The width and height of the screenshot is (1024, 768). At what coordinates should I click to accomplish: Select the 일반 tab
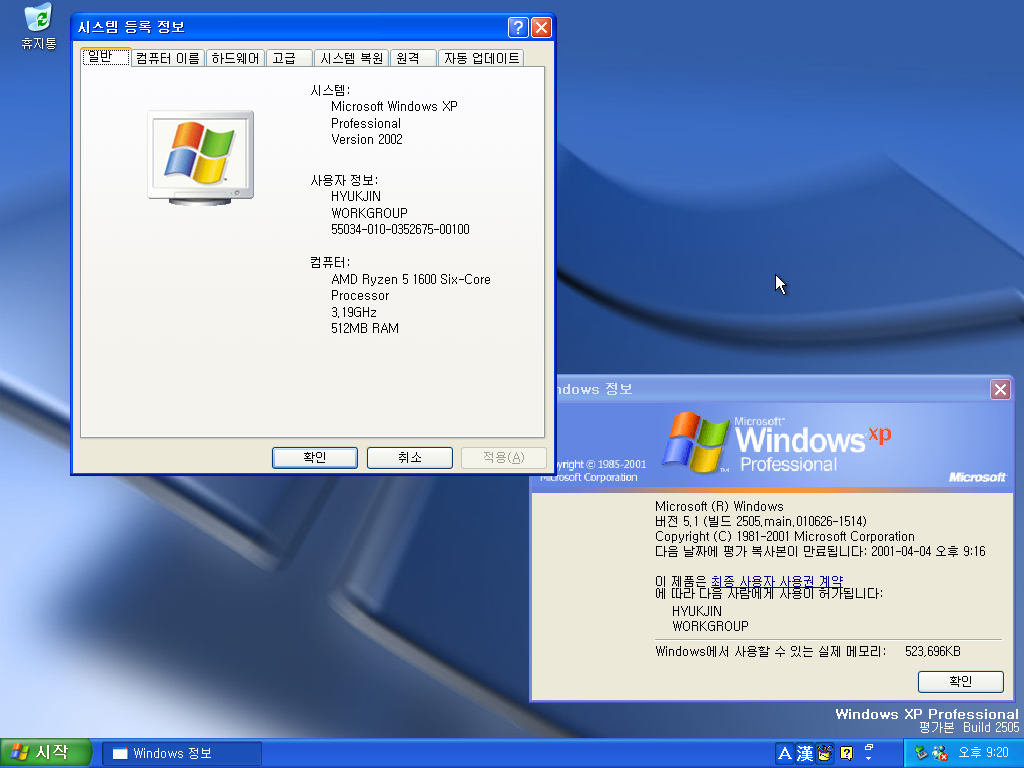(106, 57)
